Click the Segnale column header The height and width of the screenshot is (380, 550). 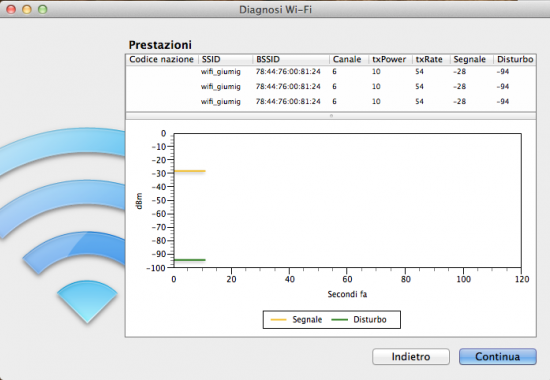tap(472, 59)
